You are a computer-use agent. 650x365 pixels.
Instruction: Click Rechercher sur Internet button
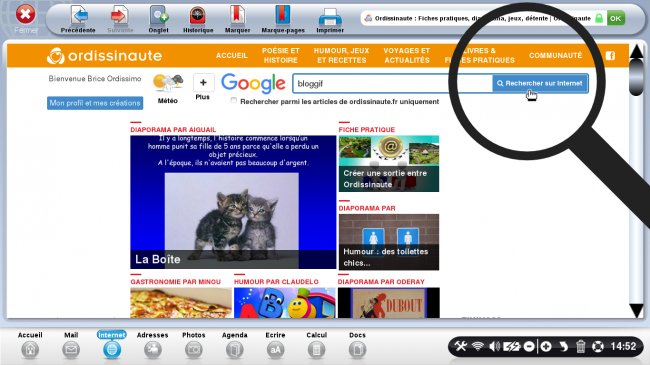(540, 83)
